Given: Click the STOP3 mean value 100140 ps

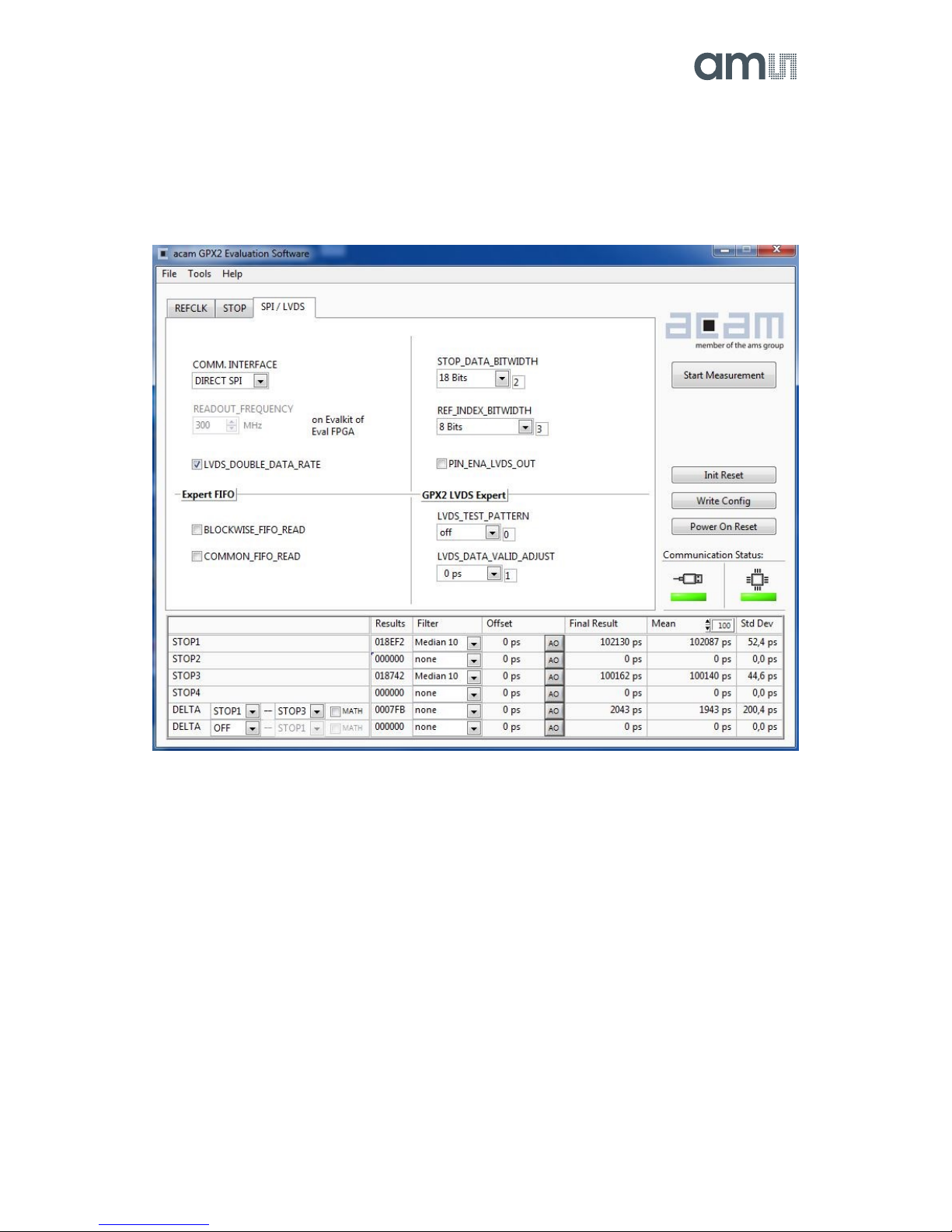Looking at the screenshot, I should coord(710,676).
